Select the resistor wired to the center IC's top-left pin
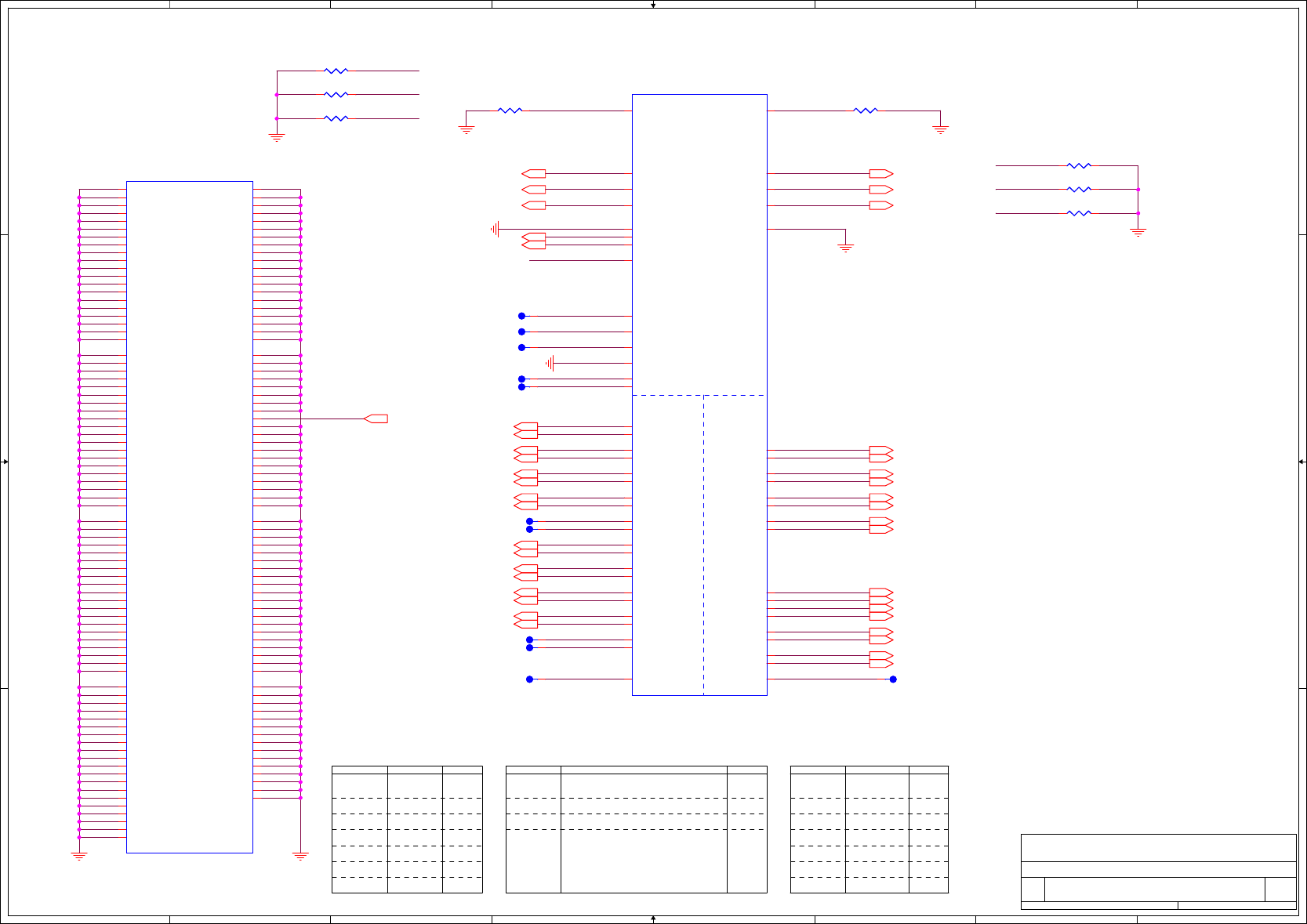 510,111
